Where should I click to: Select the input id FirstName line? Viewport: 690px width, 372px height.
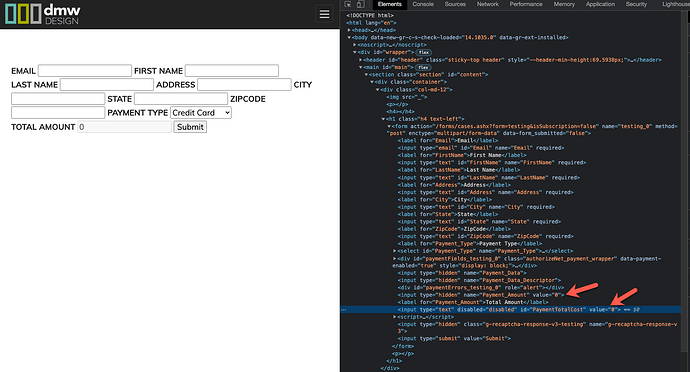[492, 162]
